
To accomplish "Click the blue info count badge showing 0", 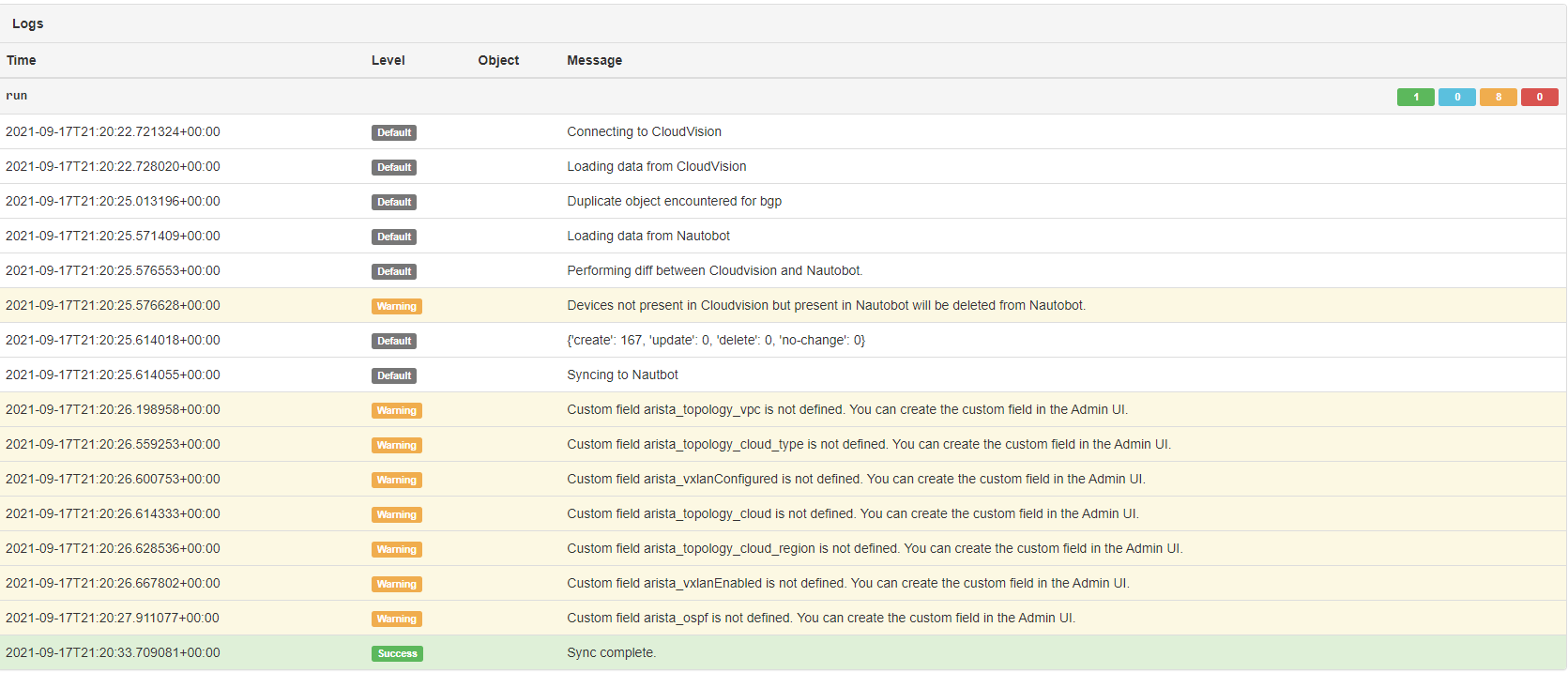I will click(x=1457, y=97).
